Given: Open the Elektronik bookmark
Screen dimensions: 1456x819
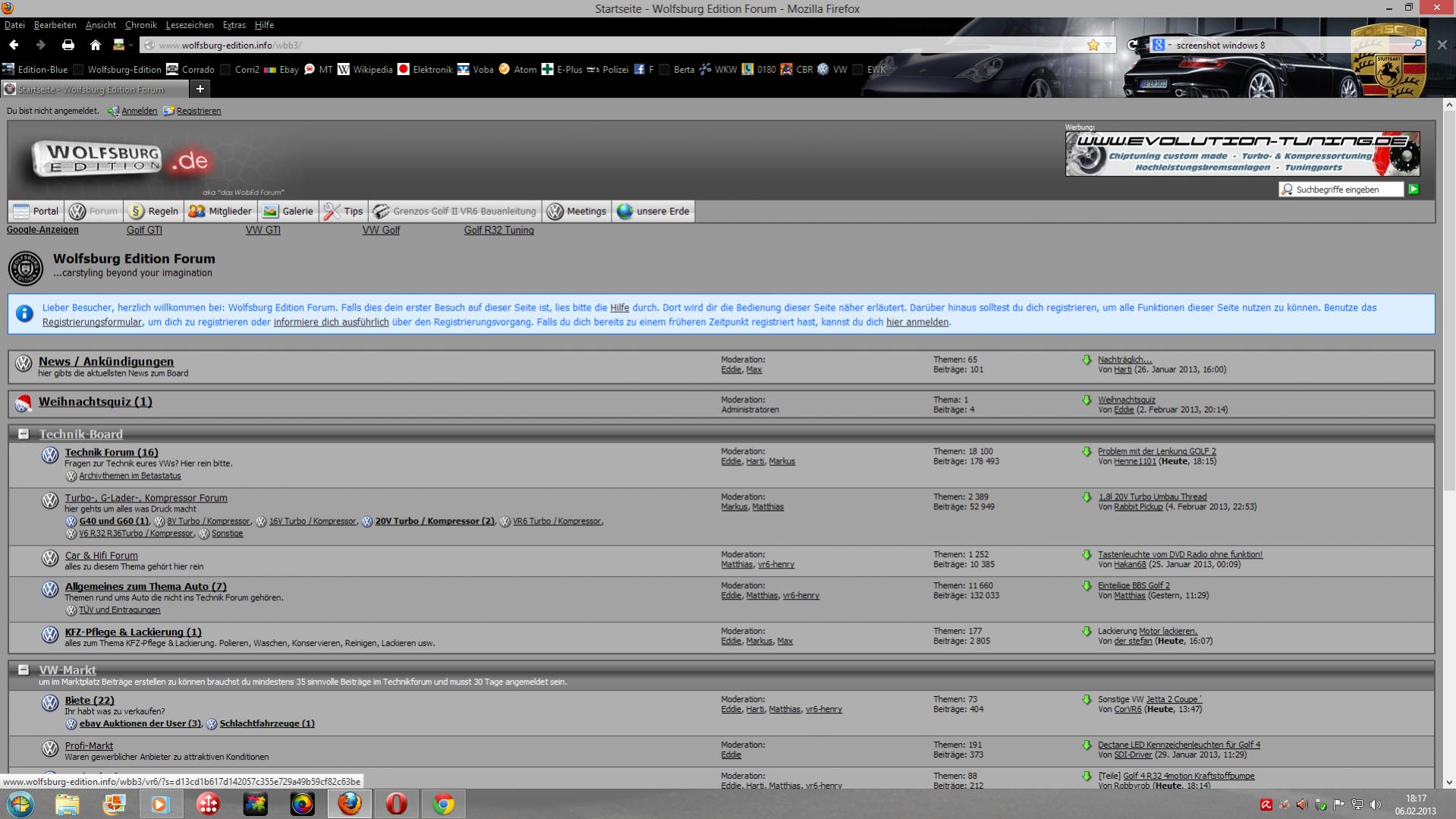Looking at the screenshot, I should pos(425,69).
